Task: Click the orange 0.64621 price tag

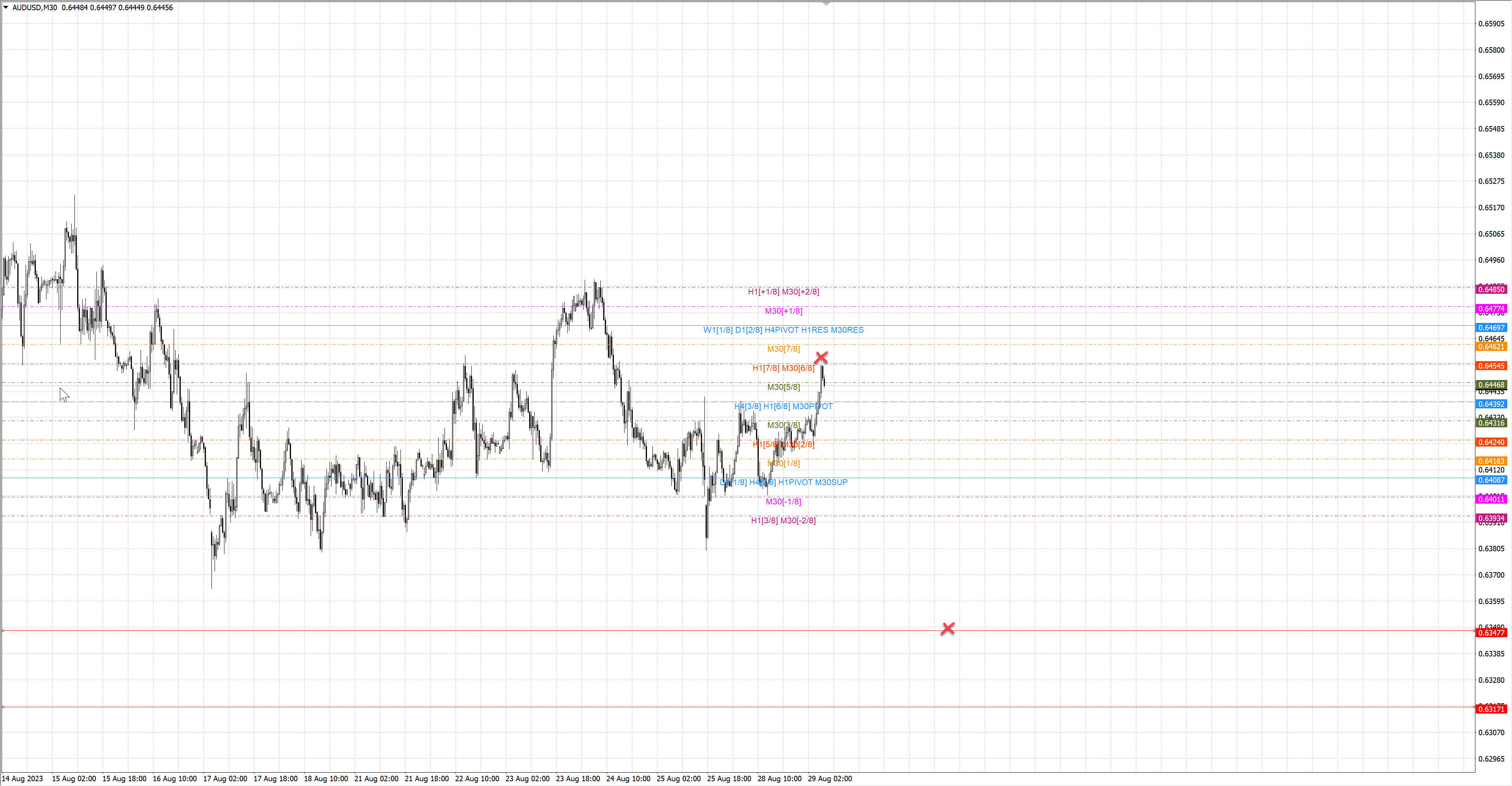Action: (1491, 347)
